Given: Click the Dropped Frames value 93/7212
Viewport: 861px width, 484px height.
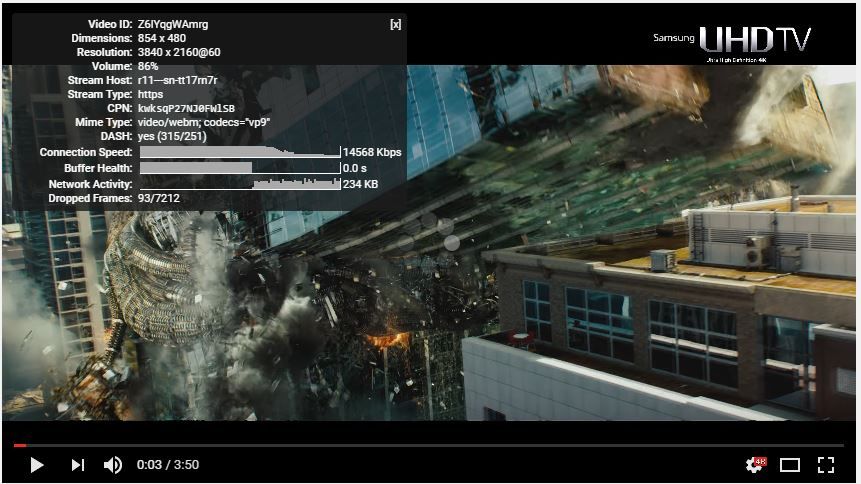Looking at the screenshot, I should (x=159, y=198).
